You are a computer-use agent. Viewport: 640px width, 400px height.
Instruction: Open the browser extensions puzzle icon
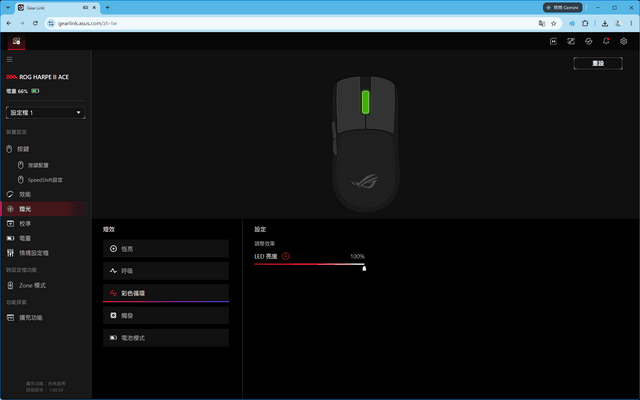[x=585, y=23]
